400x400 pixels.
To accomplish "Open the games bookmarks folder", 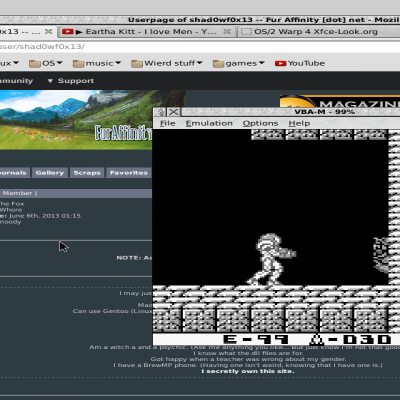I will point(239,63).
